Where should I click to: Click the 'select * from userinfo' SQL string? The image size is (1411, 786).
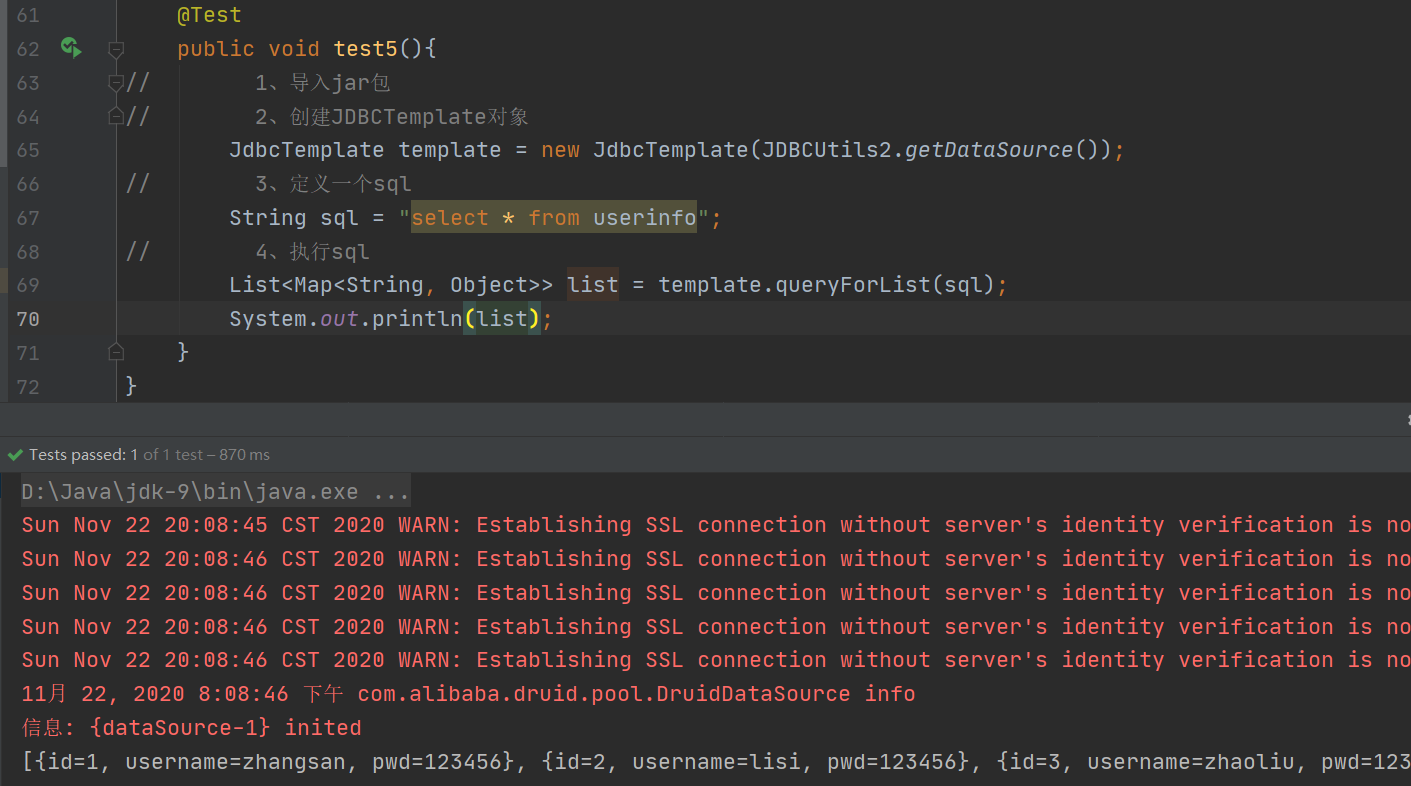click(554, 218)
